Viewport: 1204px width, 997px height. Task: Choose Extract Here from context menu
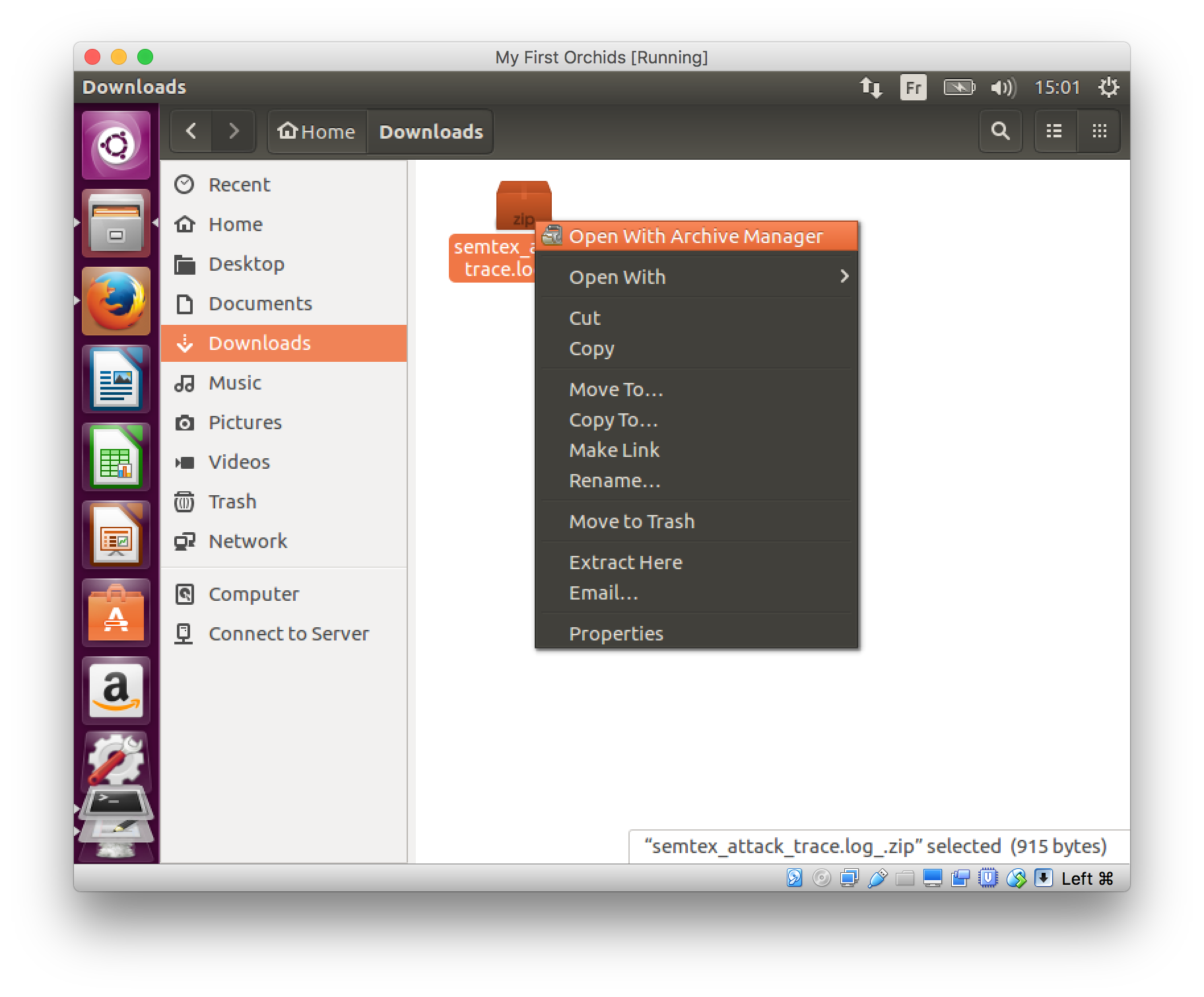[x=625, y=562]
